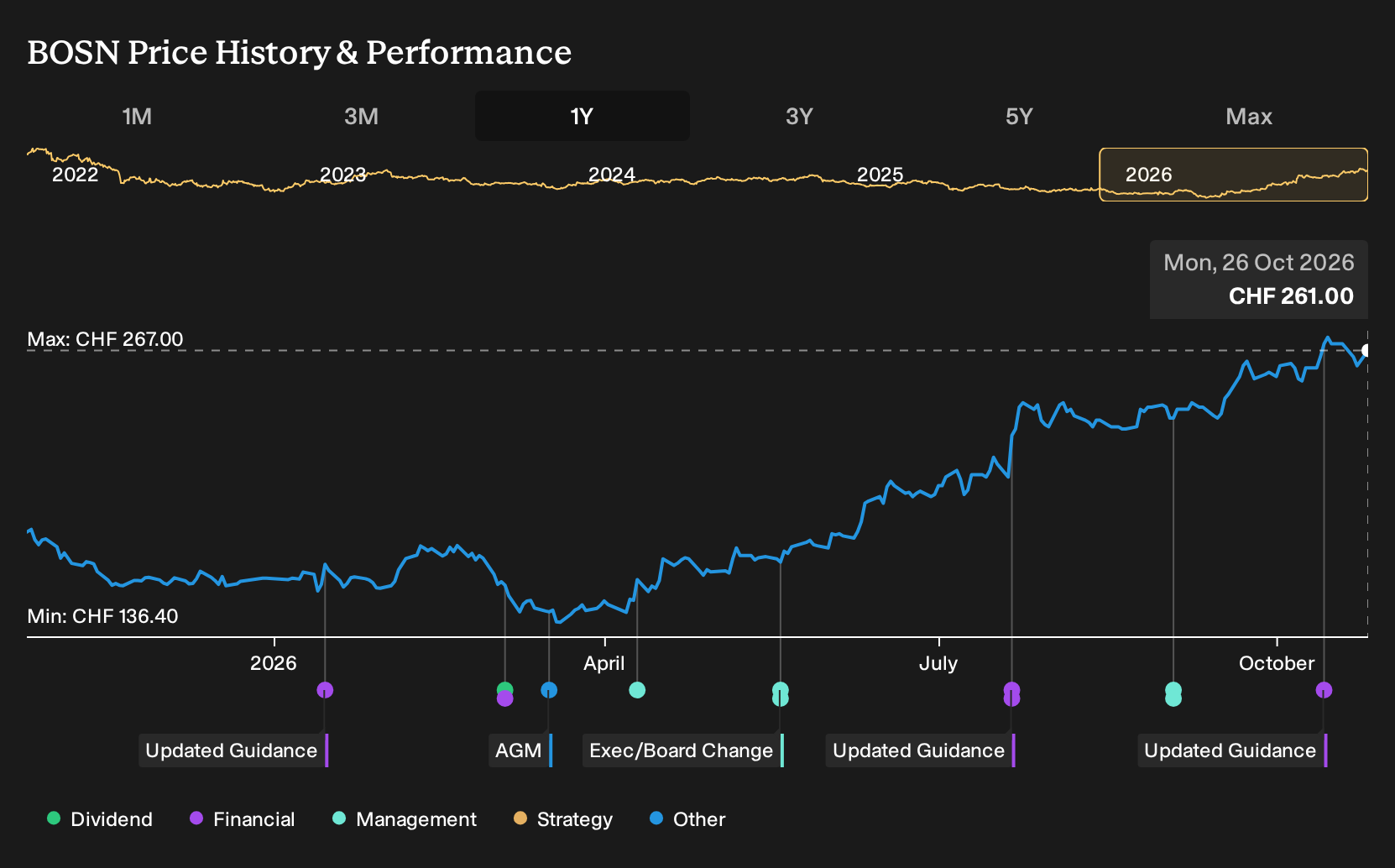Click the 'BOSN Price History & Performance' heading
The height and width of the screenshot is (868, 1395).
click(300, 52)
